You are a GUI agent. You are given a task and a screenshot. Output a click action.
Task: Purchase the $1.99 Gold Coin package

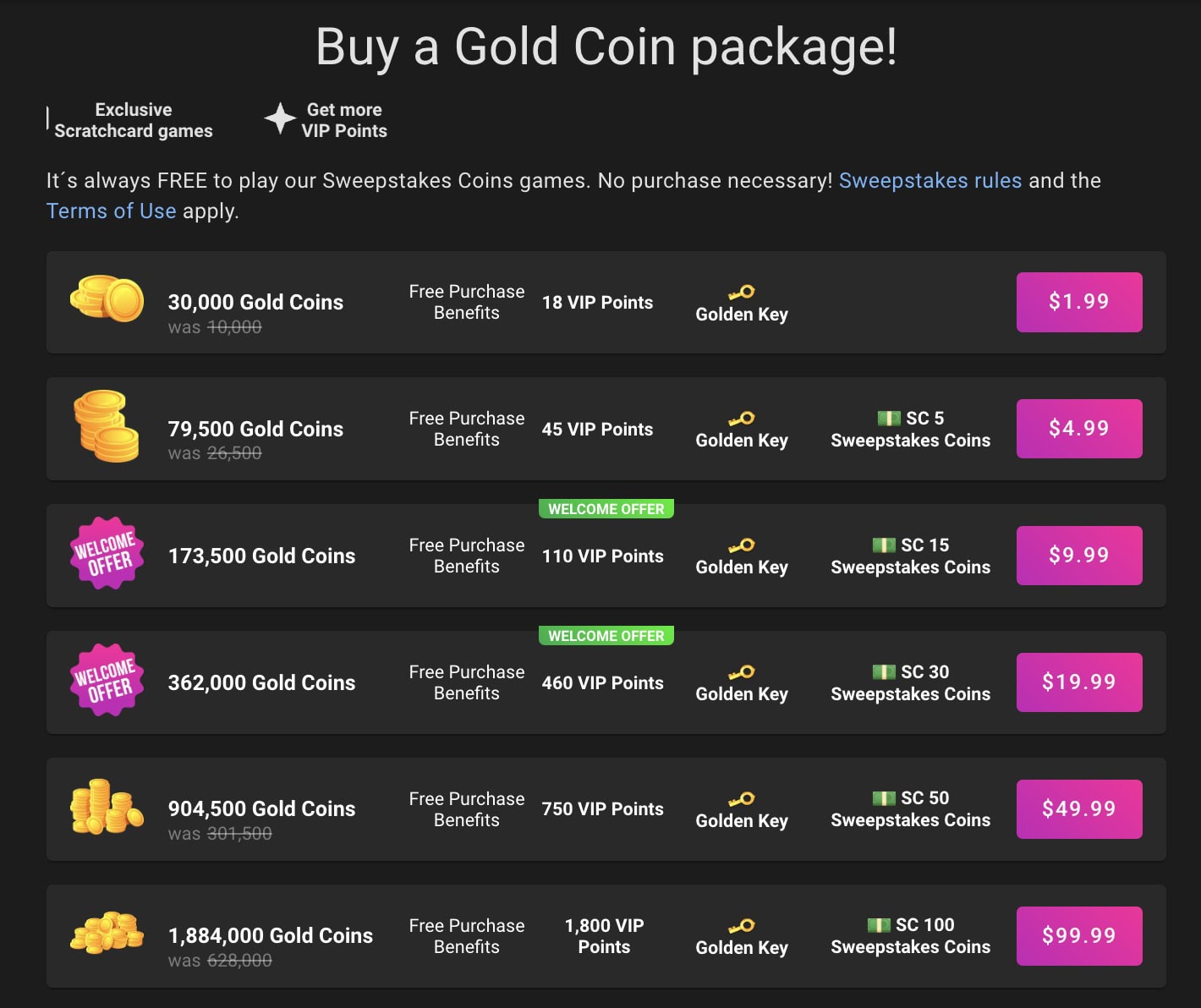click(x=1078, y=302)
